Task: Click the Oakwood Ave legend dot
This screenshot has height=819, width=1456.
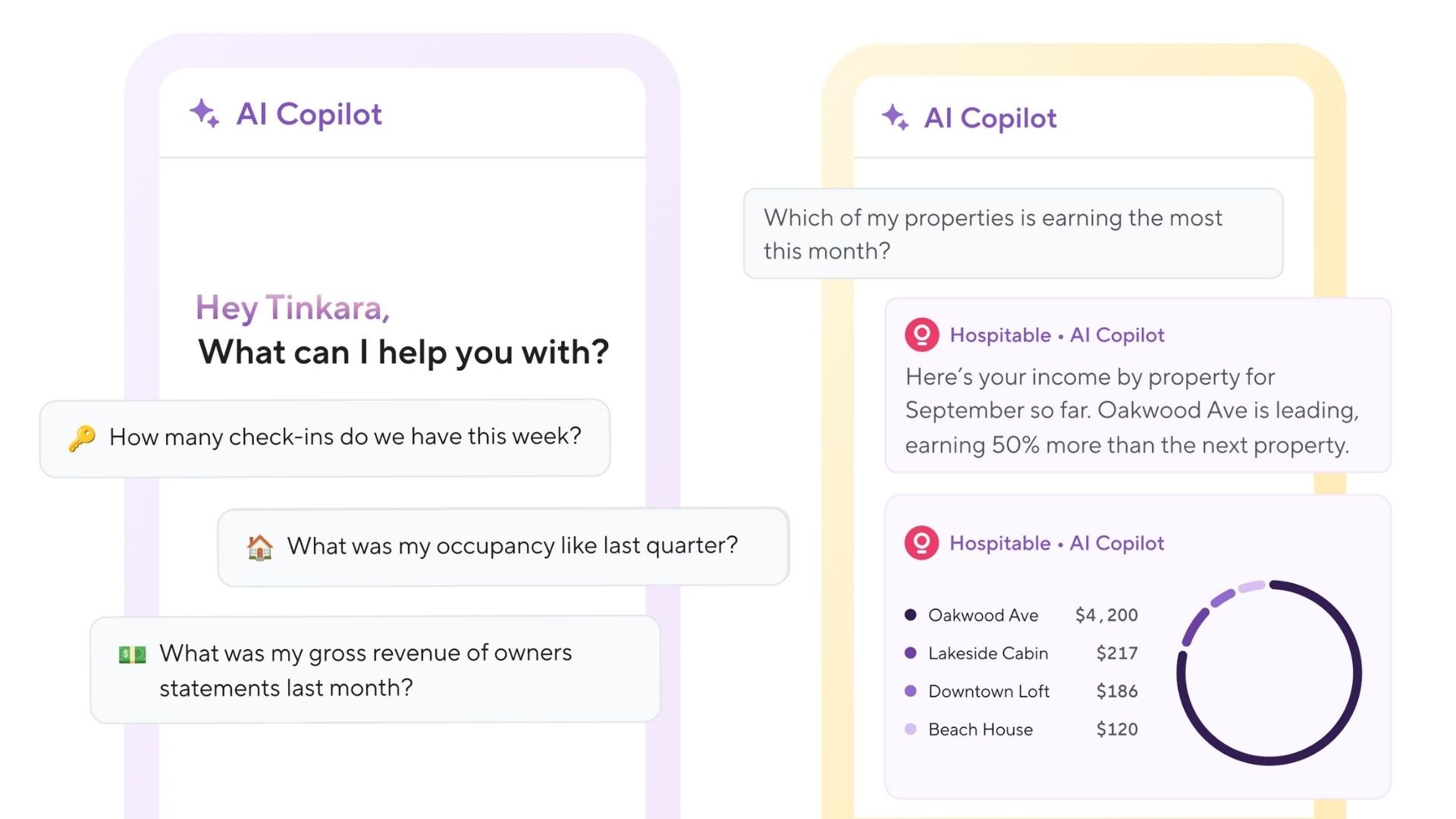Action: (911, 615)
